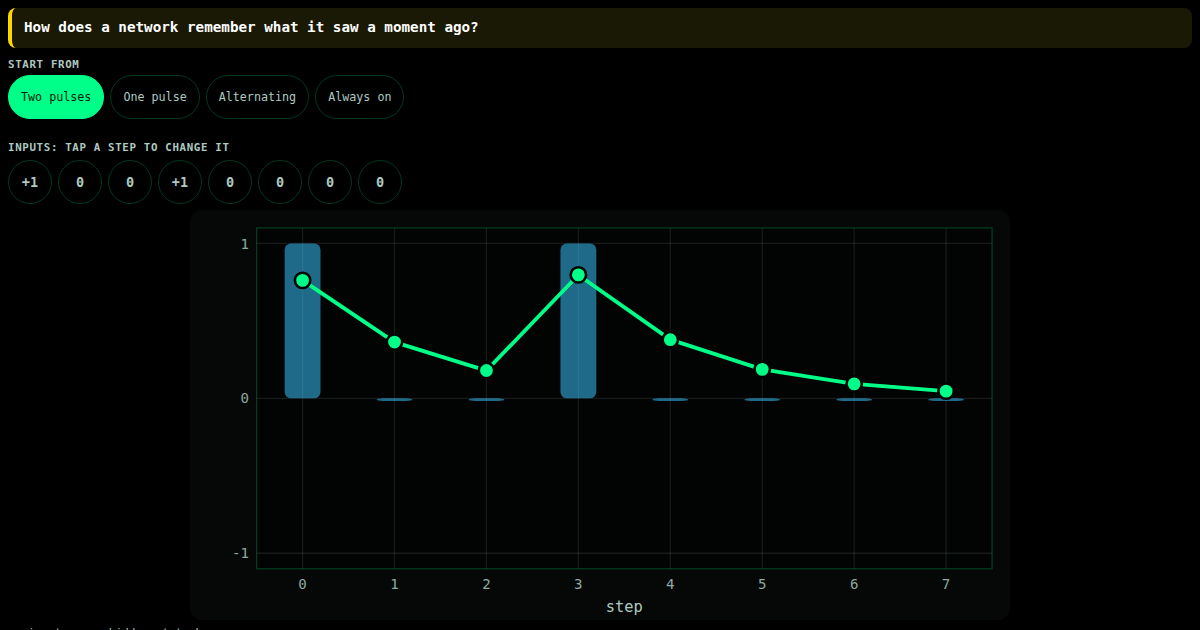Toggle the step 2 input value

130,182
